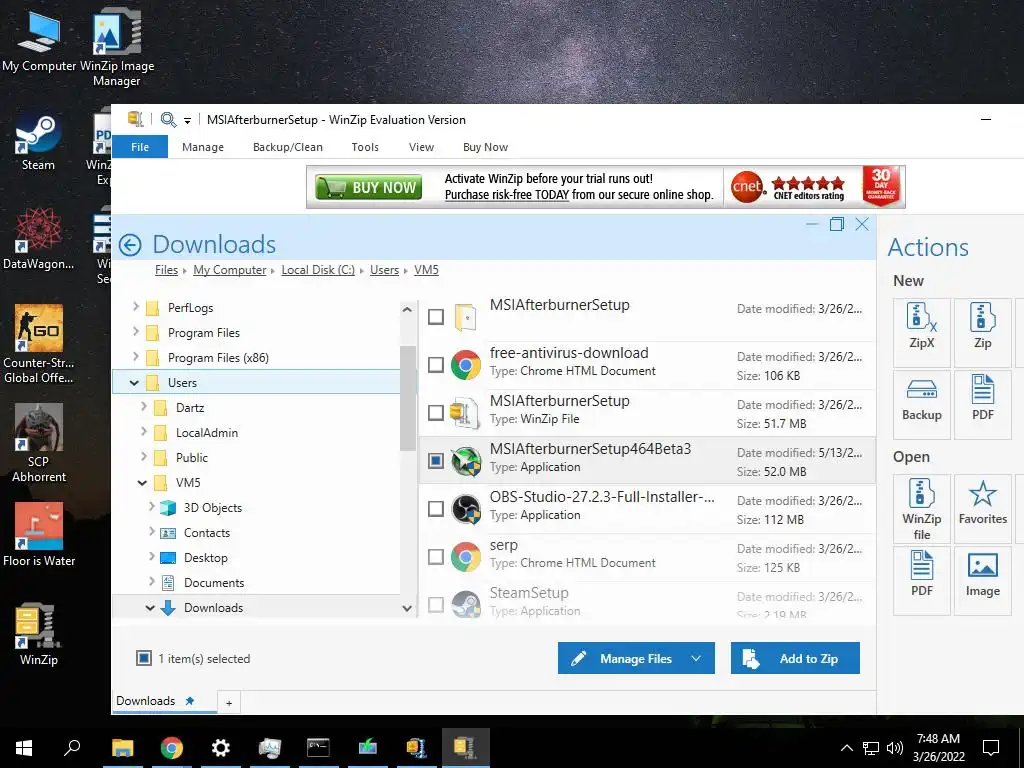Check the MSIAfterburnerSetup folder checkbox
The width and height of the screenshot is (1024, 768).
436,317
